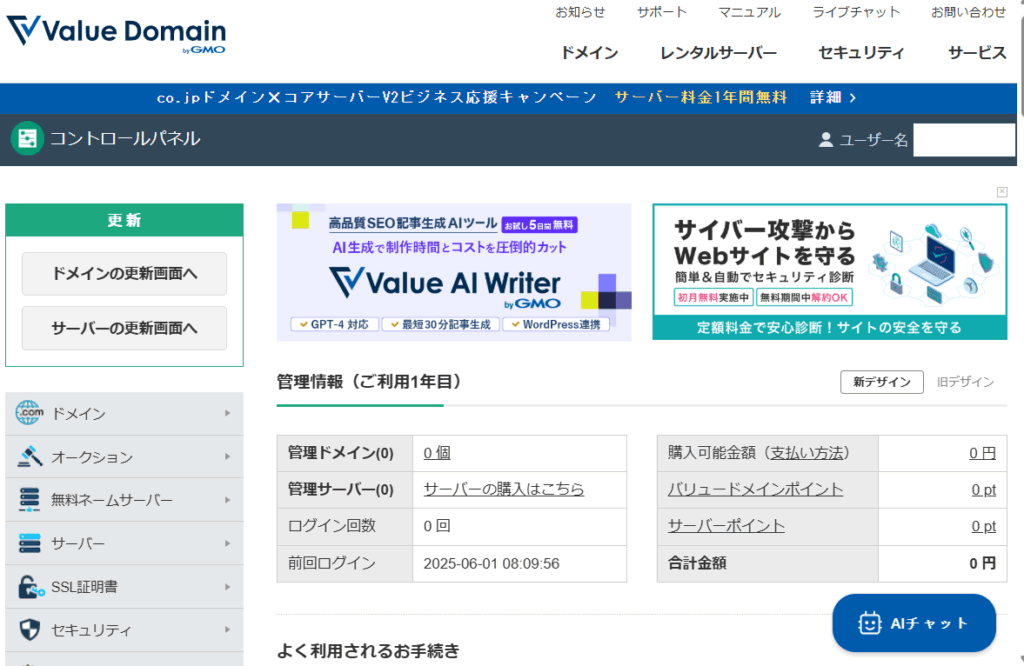Open バリュードメインポイント link
The height and width of the screenshot is (666, 1024).
[x=755, y=489]
